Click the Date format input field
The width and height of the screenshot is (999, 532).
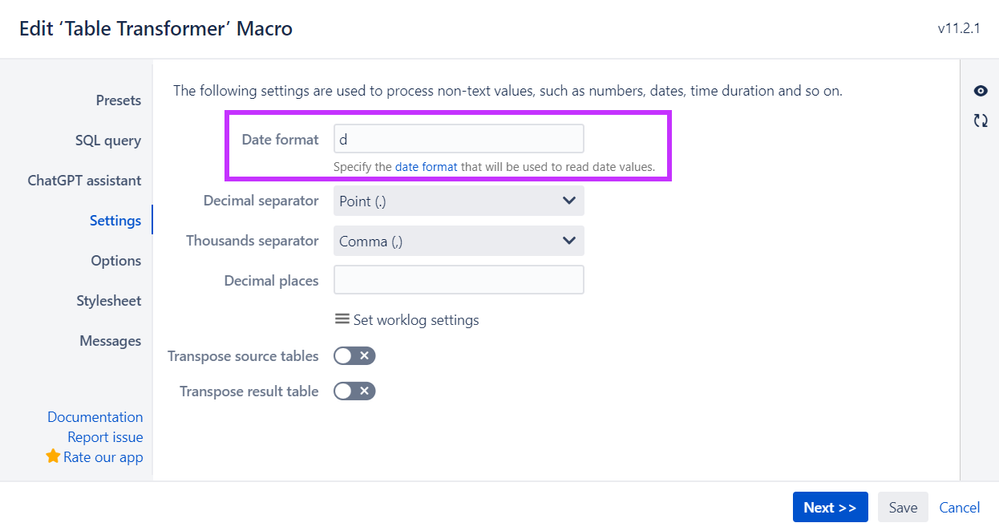459,139
